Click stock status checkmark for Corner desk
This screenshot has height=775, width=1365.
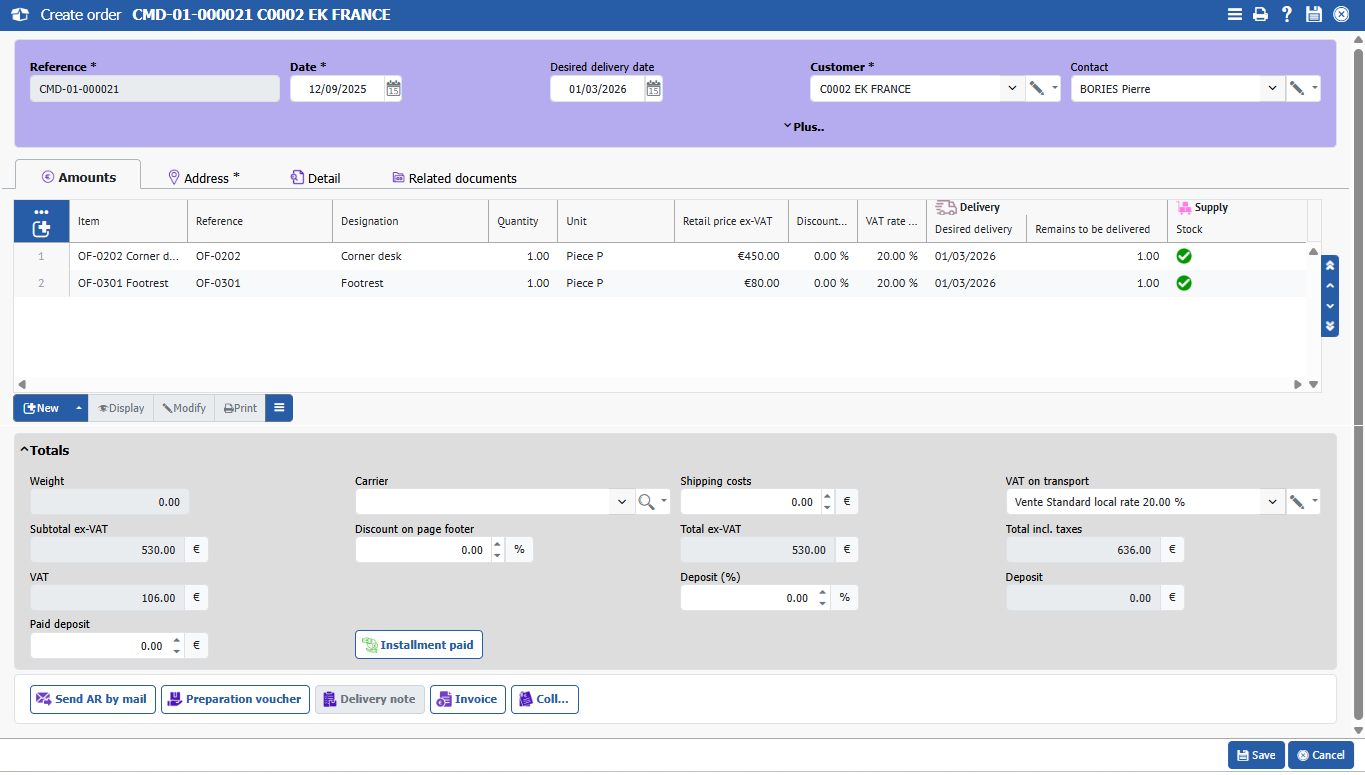[1184, 256]
